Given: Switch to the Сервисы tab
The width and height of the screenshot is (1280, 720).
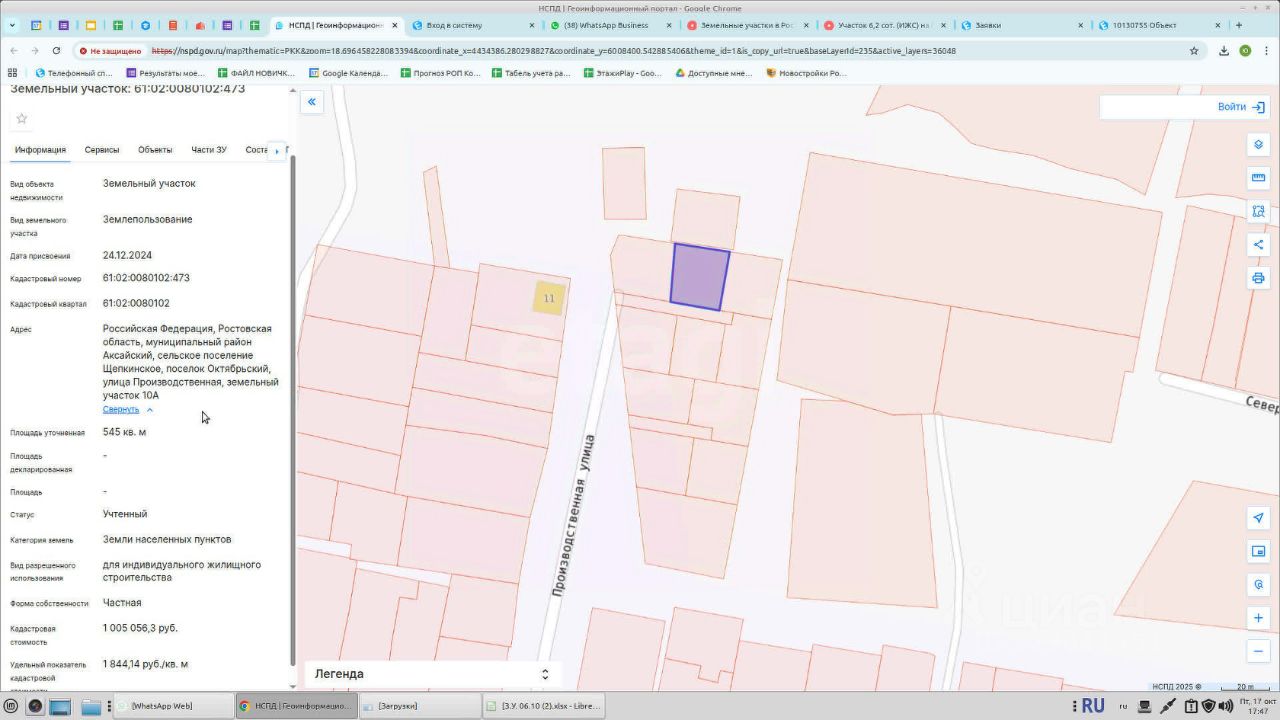Looking at the screenshot, I should (102, 150).
